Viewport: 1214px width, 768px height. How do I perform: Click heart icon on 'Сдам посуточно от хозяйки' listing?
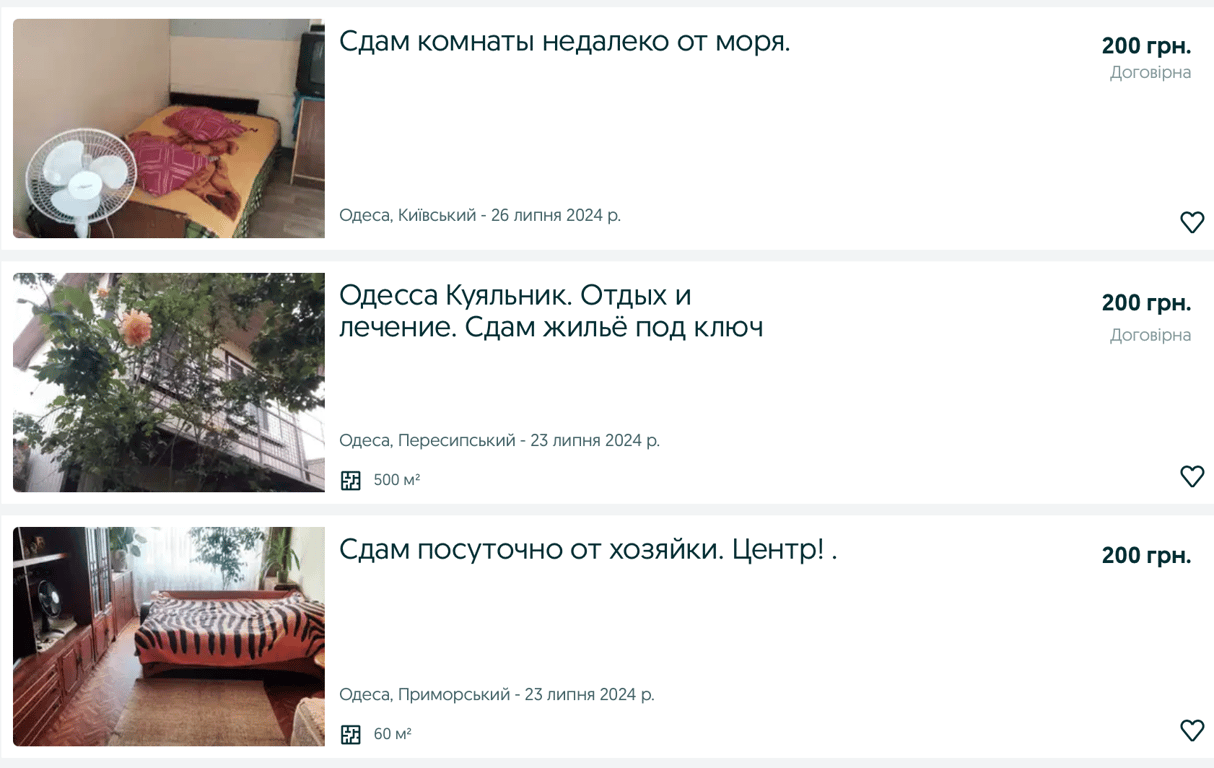[1192, 730]
